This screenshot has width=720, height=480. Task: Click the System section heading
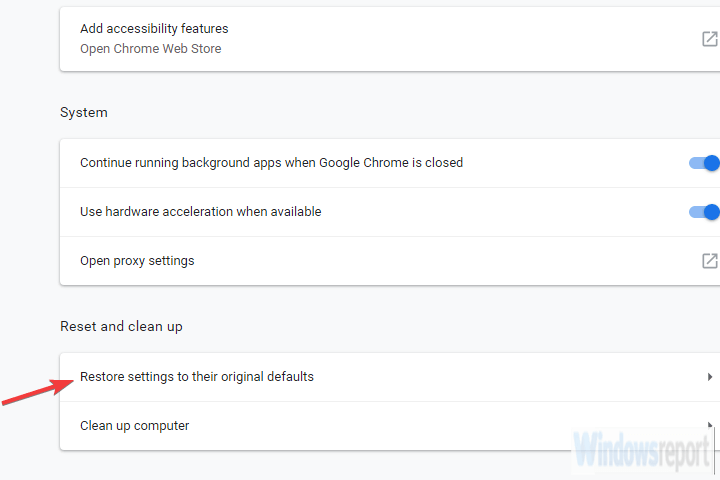(x=84, y=112)
